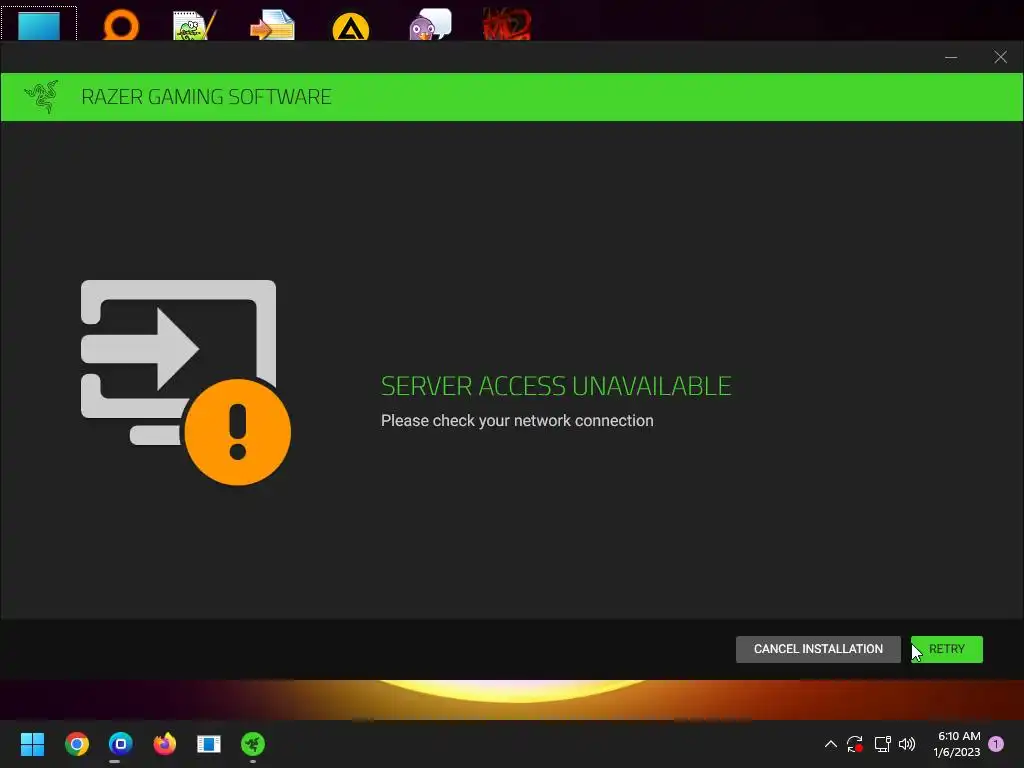This screenshot has width=1024, height=768.
Task: Click the Retry button
Action: pyautogui.click(x=946, y=649)
